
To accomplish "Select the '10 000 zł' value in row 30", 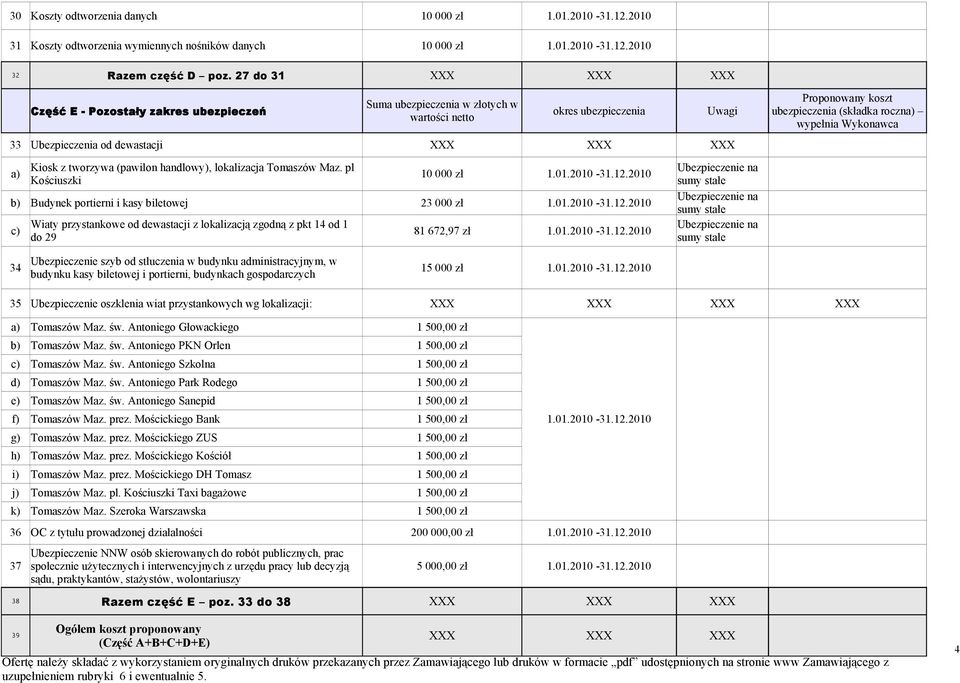I will (442, 17).
